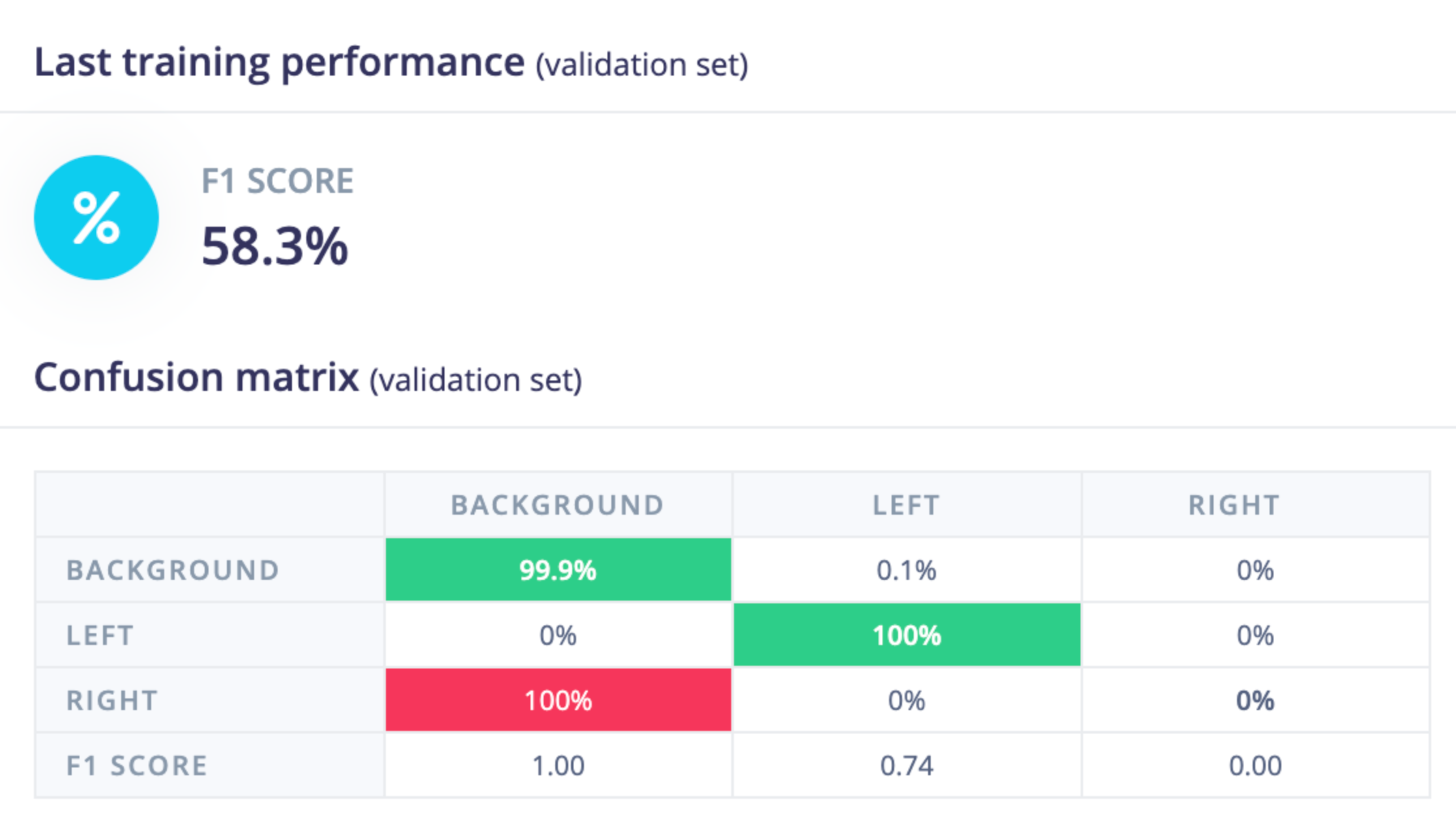Select the 0.00 F1 score cell

point(1255,766)
